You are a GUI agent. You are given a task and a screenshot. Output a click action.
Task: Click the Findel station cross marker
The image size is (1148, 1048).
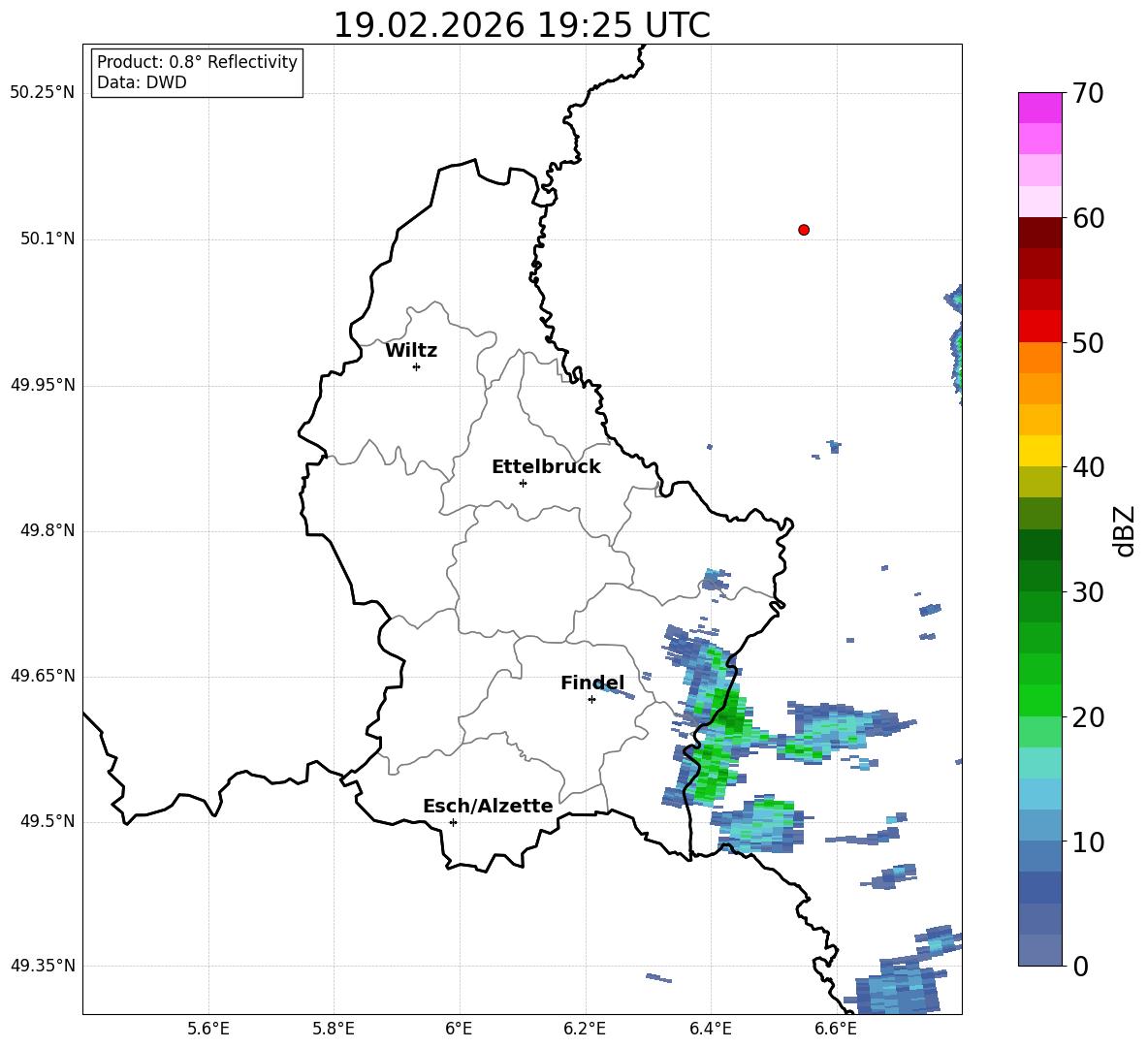tap(591, 699)
